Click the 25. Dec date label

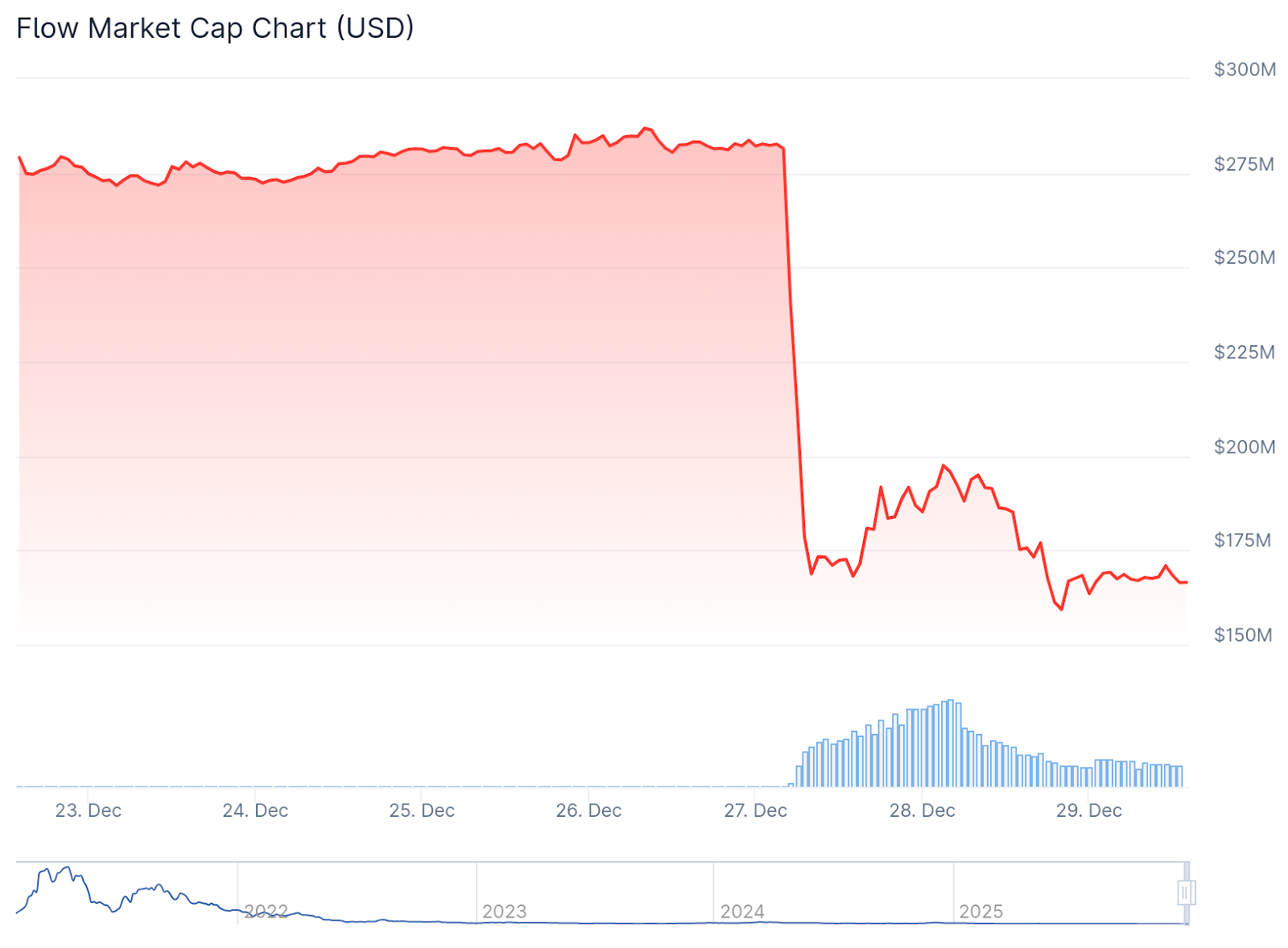(x=422, y=811)
